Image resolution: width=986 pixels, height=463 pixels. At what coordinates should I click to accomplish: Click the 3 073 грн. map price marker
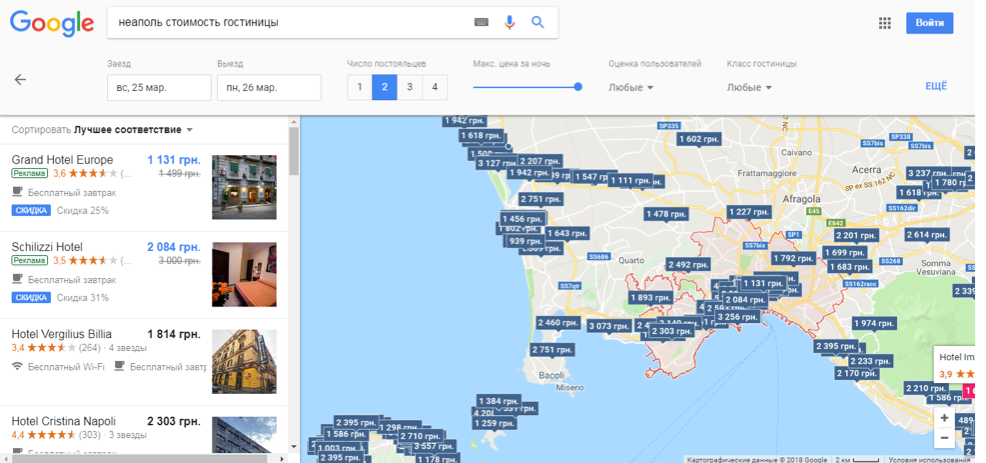[x=609, y=326]
